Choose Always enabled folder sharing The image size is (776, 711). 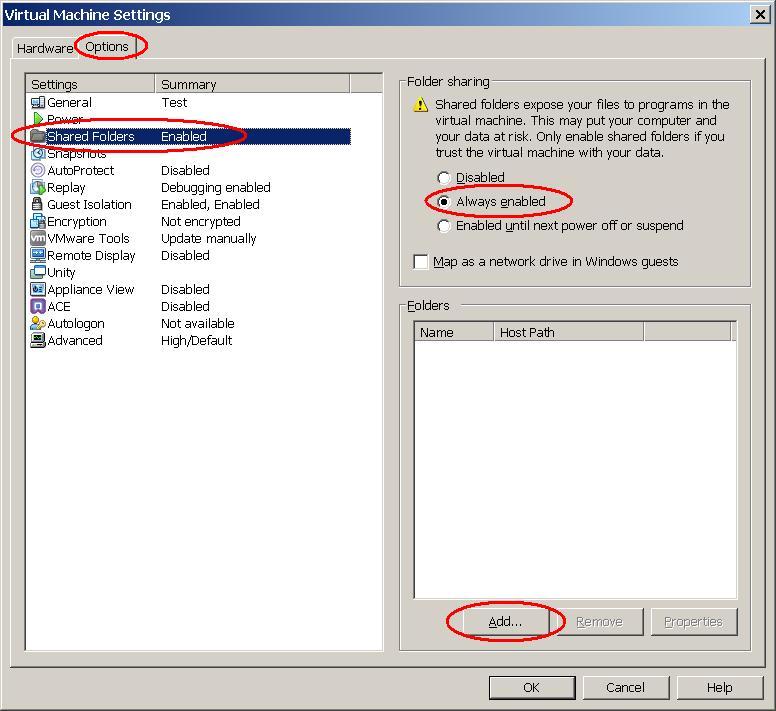[x=444, y=202]
